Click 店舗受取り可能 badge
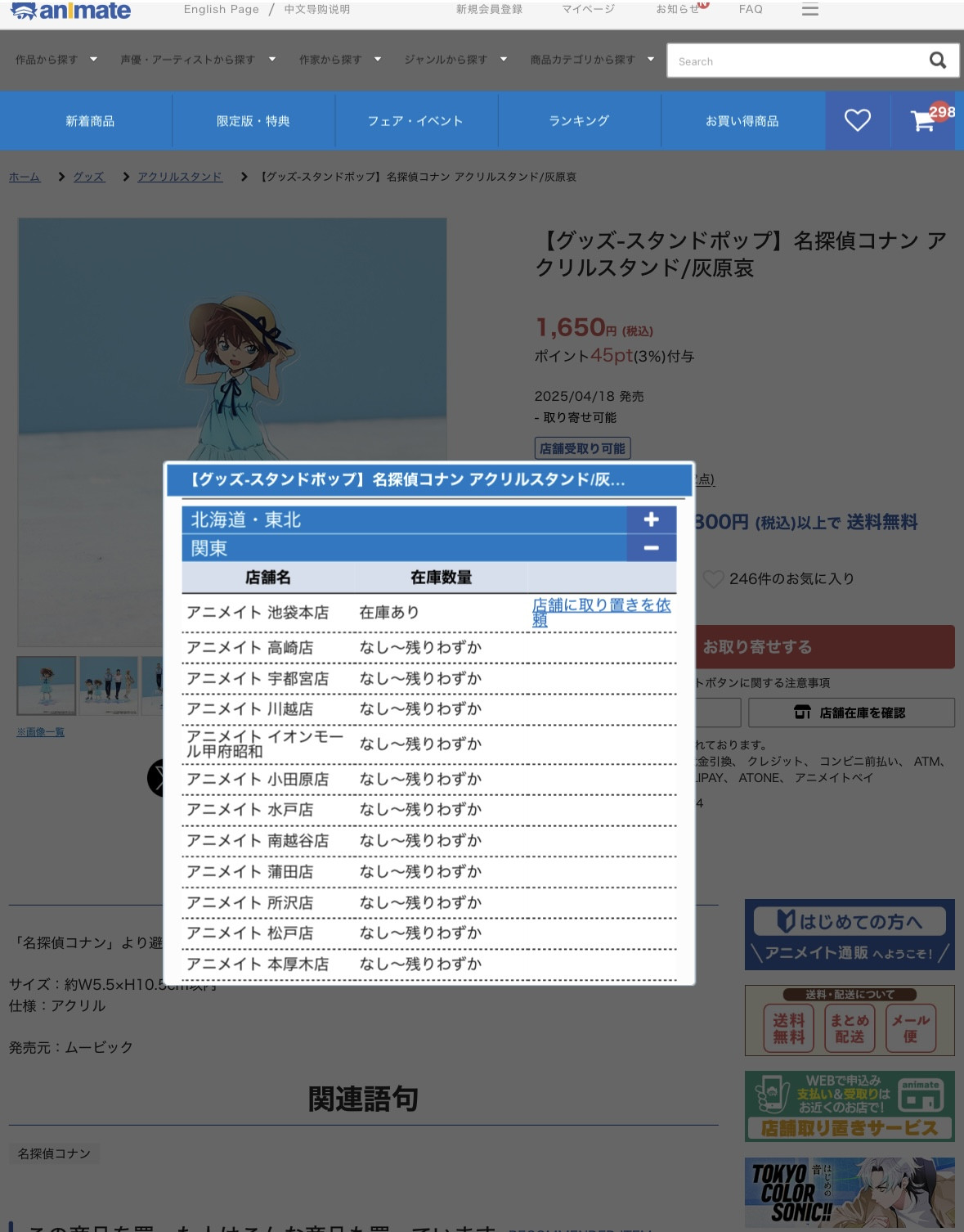Image resolution: width=964 pixels, height=1232 pixels. tap(582, 448)
